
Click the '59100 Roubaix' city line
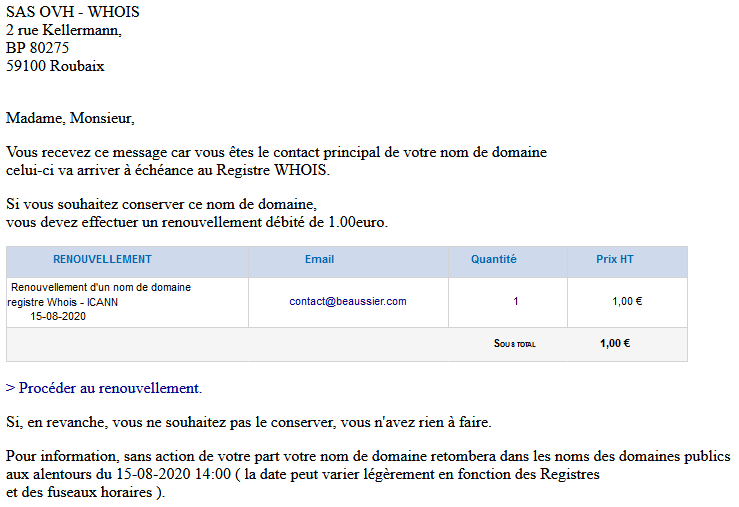pos(55,66)
